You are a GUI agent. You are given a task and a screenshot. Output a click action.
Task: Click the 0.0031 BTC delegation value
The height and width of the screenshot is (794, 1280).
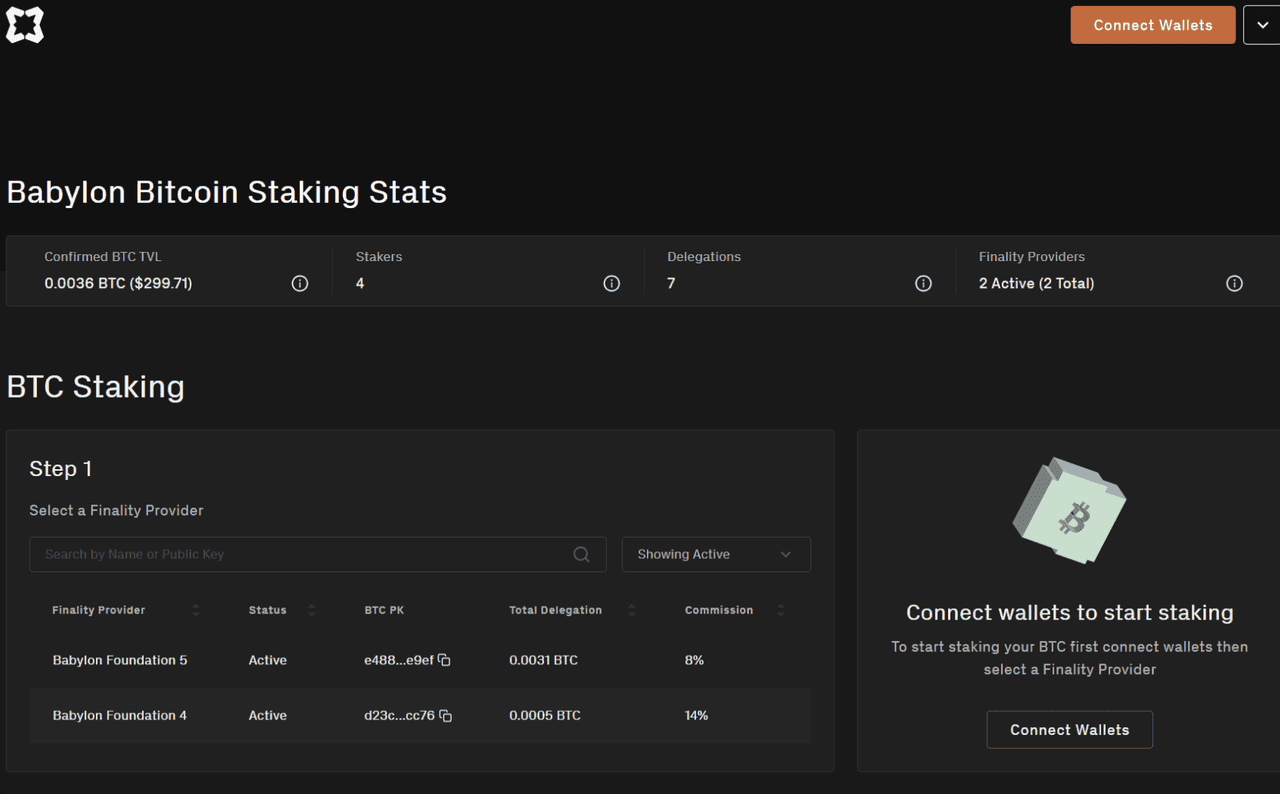543,660
